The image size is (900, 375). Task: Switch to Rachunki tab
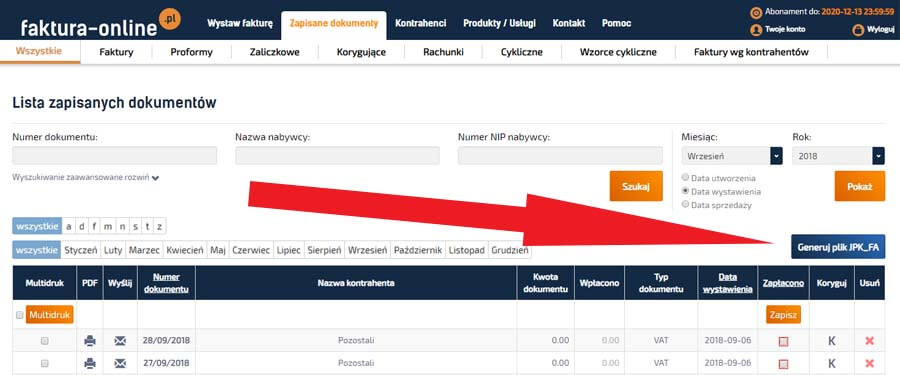coord(443,52)
